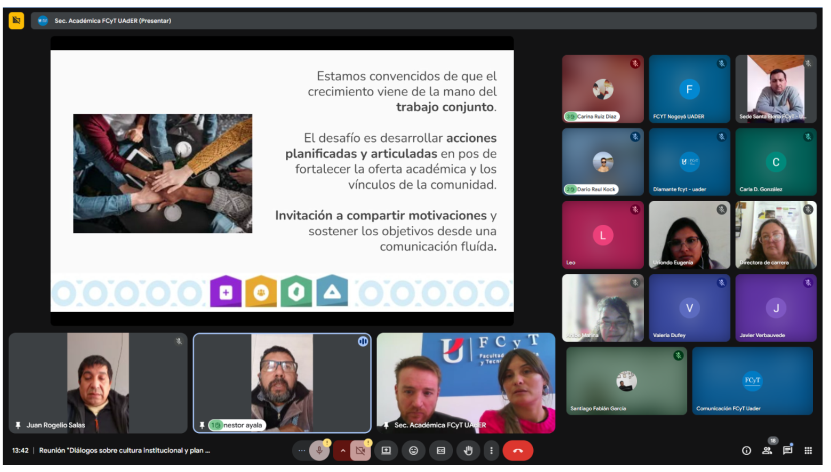The image size is (831, 472).
Task: Select the Comunicación FCyT Uader tile
Action: point(752,381)
